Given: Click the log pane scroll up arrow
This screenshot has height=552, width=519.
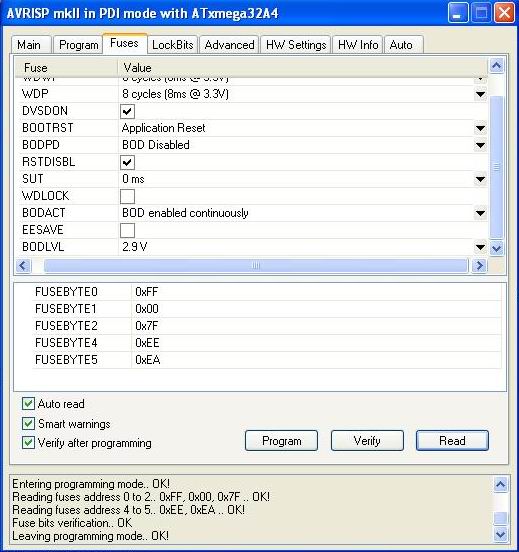Looking at the screenshot, I should 500,485.
